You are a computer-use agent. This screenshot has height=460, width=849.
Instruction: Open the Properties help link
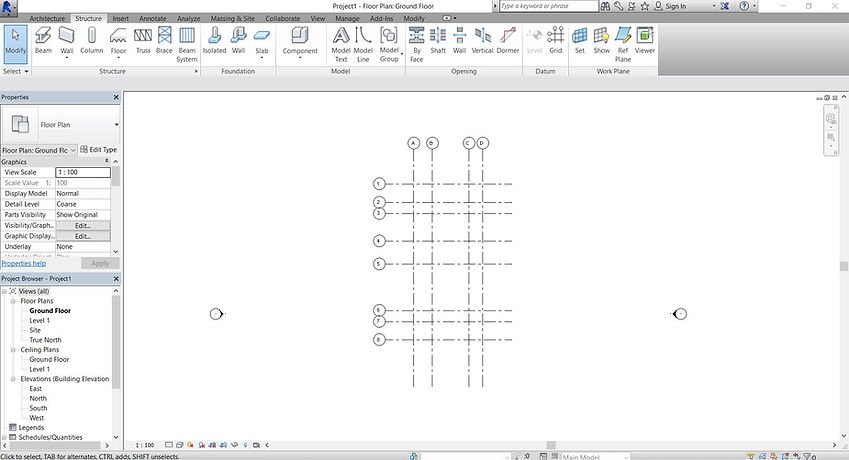[24, 264]
